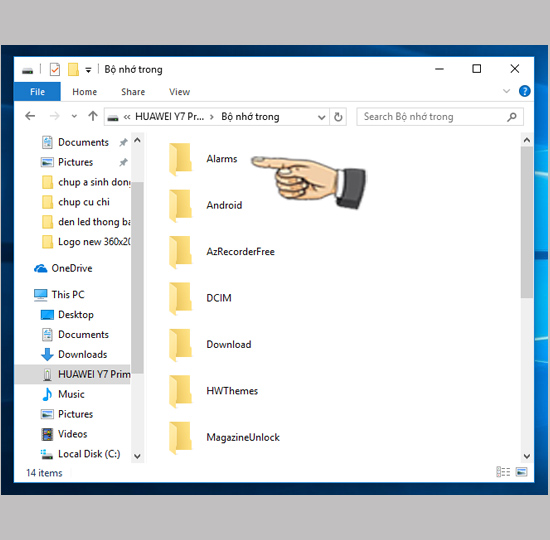This screenshot has height=540, width=550.
Task: Go up one level with up arrow
Action: coord(93,116)
